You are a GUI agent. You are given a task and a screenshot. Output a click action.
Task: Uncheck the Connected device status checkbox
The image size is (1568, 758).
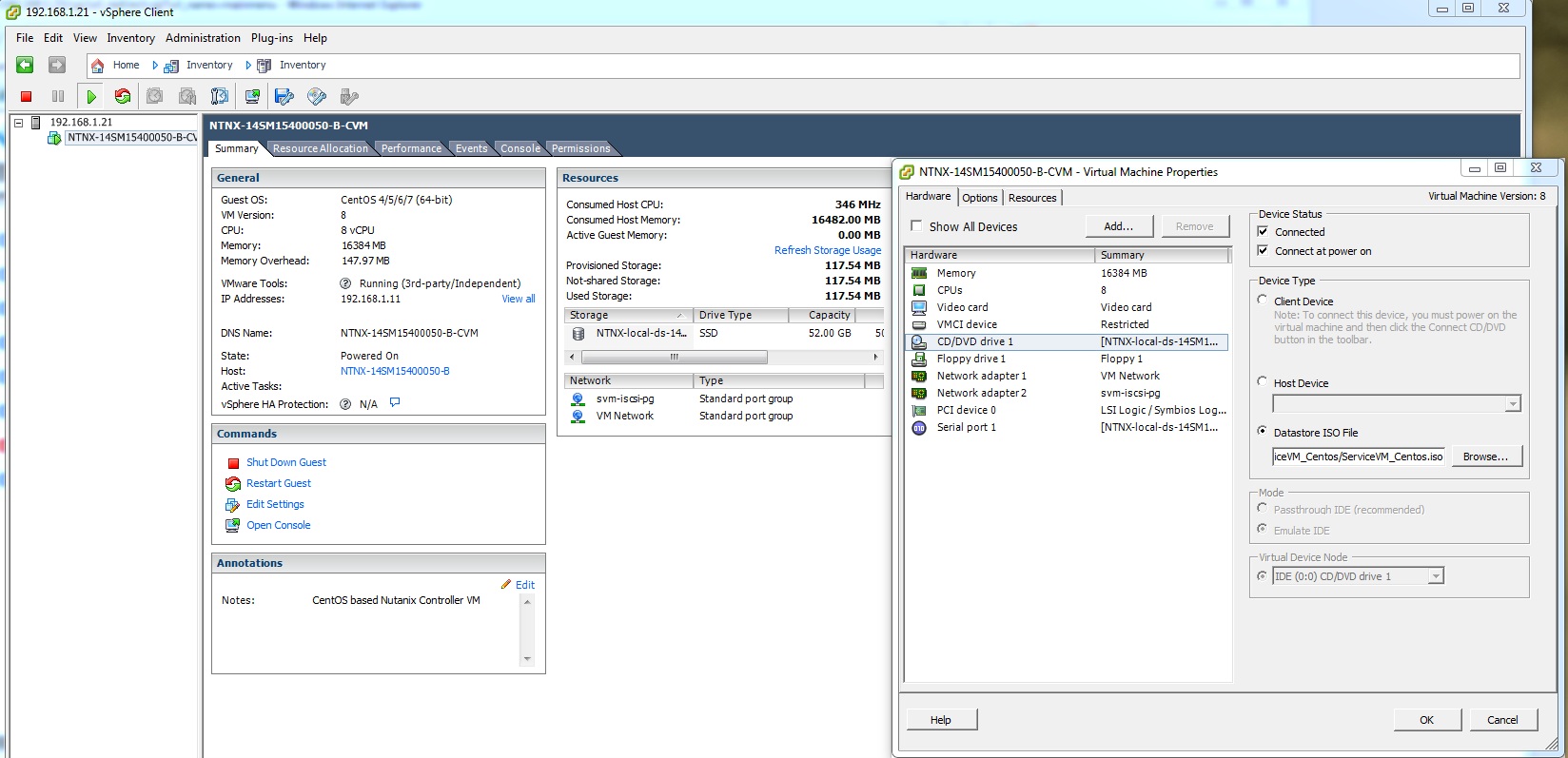coord(1263,232)
